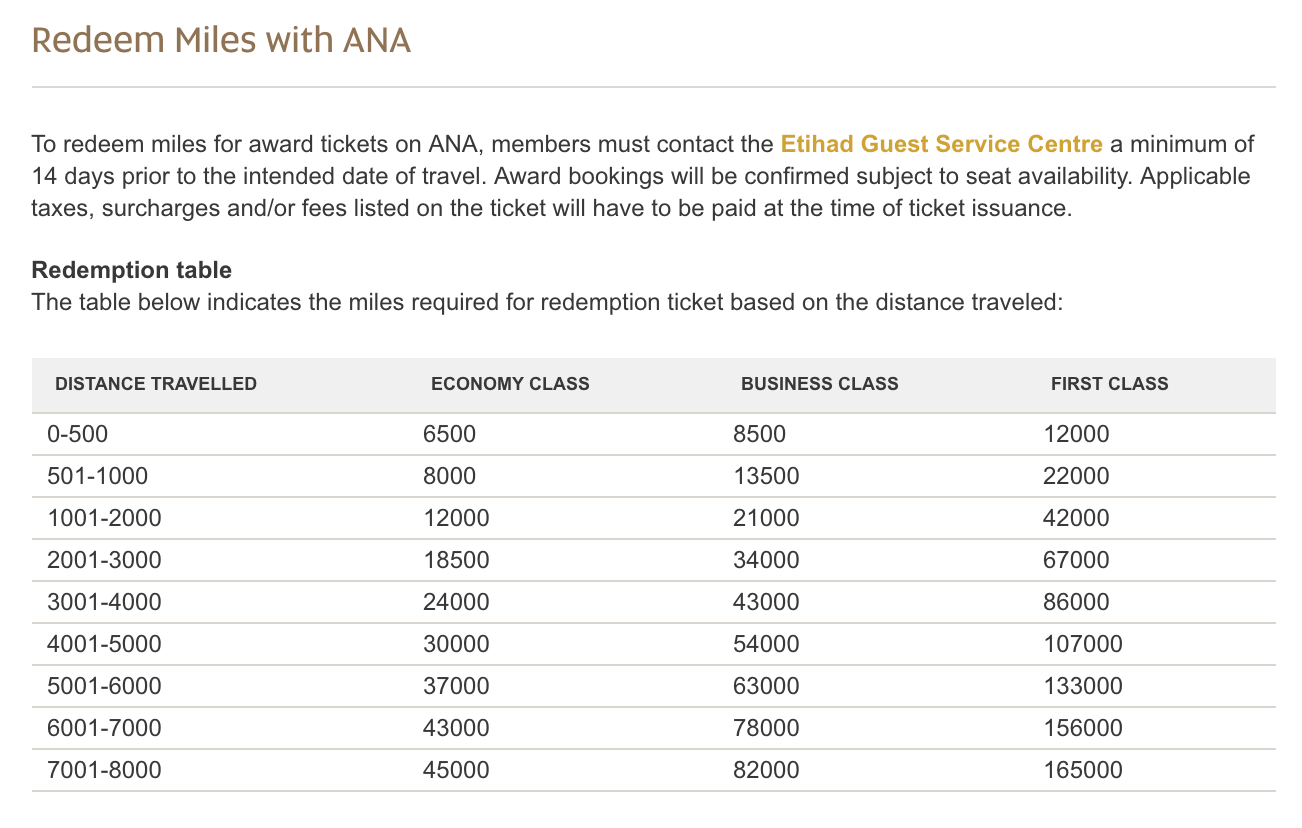Click the 13500 business class miles value
The height and width of the screenshot is (828, 1302).
[x=766, y=477]
